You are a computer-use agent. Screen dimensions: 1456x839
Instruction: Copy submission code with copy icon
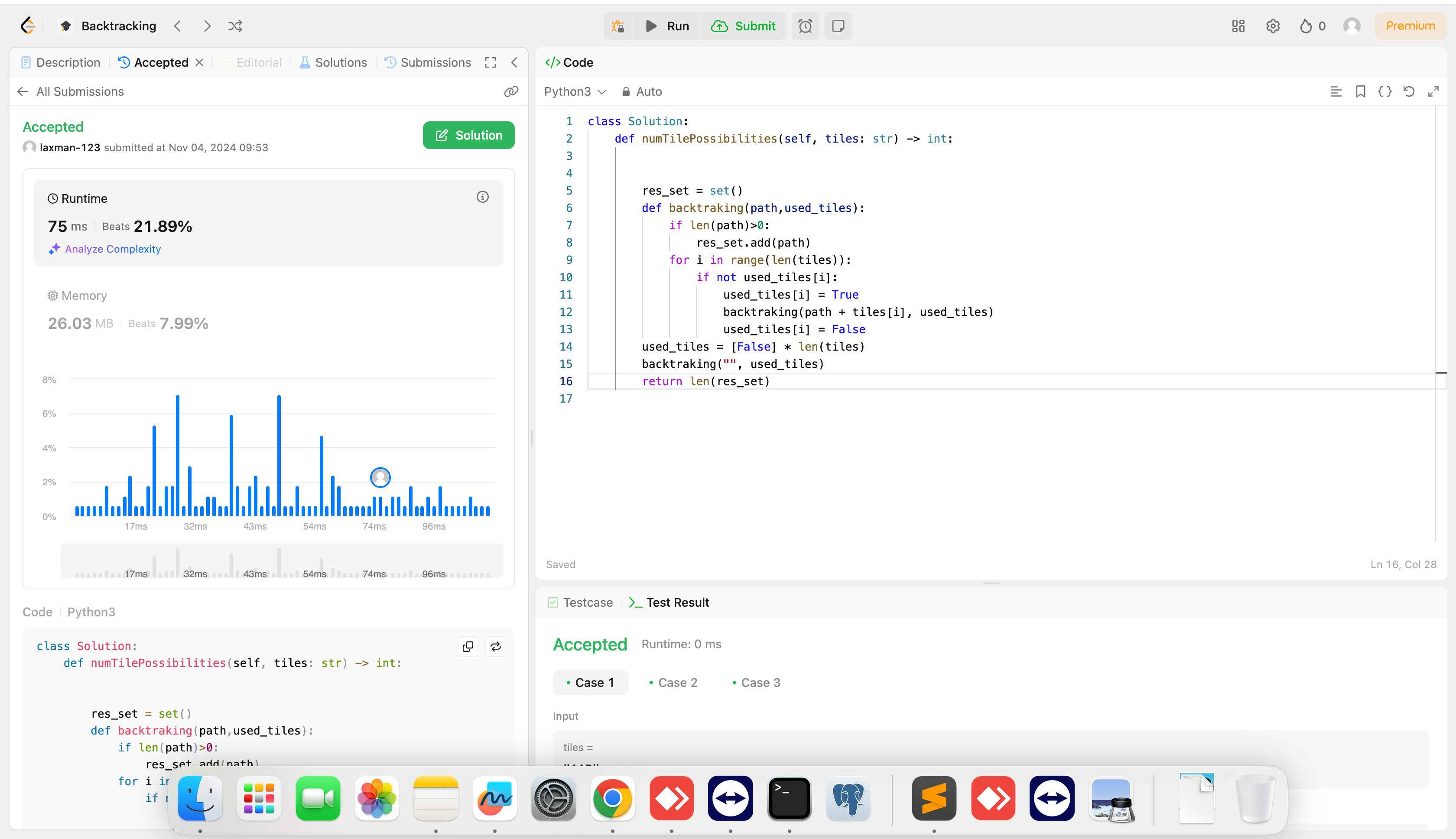[x=468, y=647]
